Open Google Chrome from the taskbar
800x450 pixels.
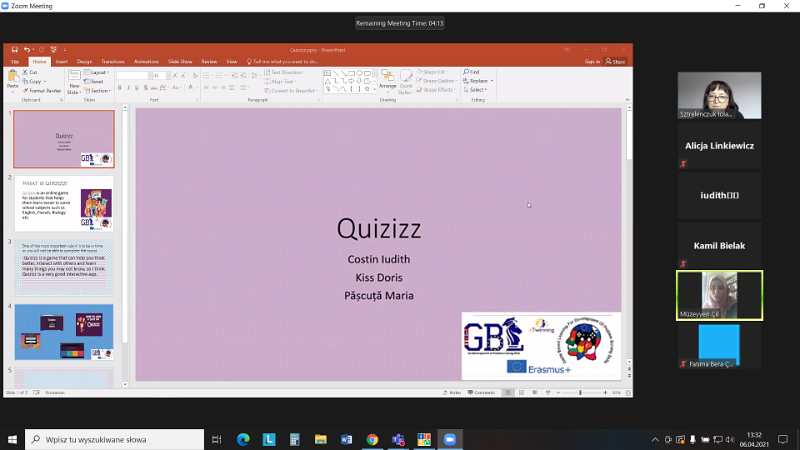372,439
